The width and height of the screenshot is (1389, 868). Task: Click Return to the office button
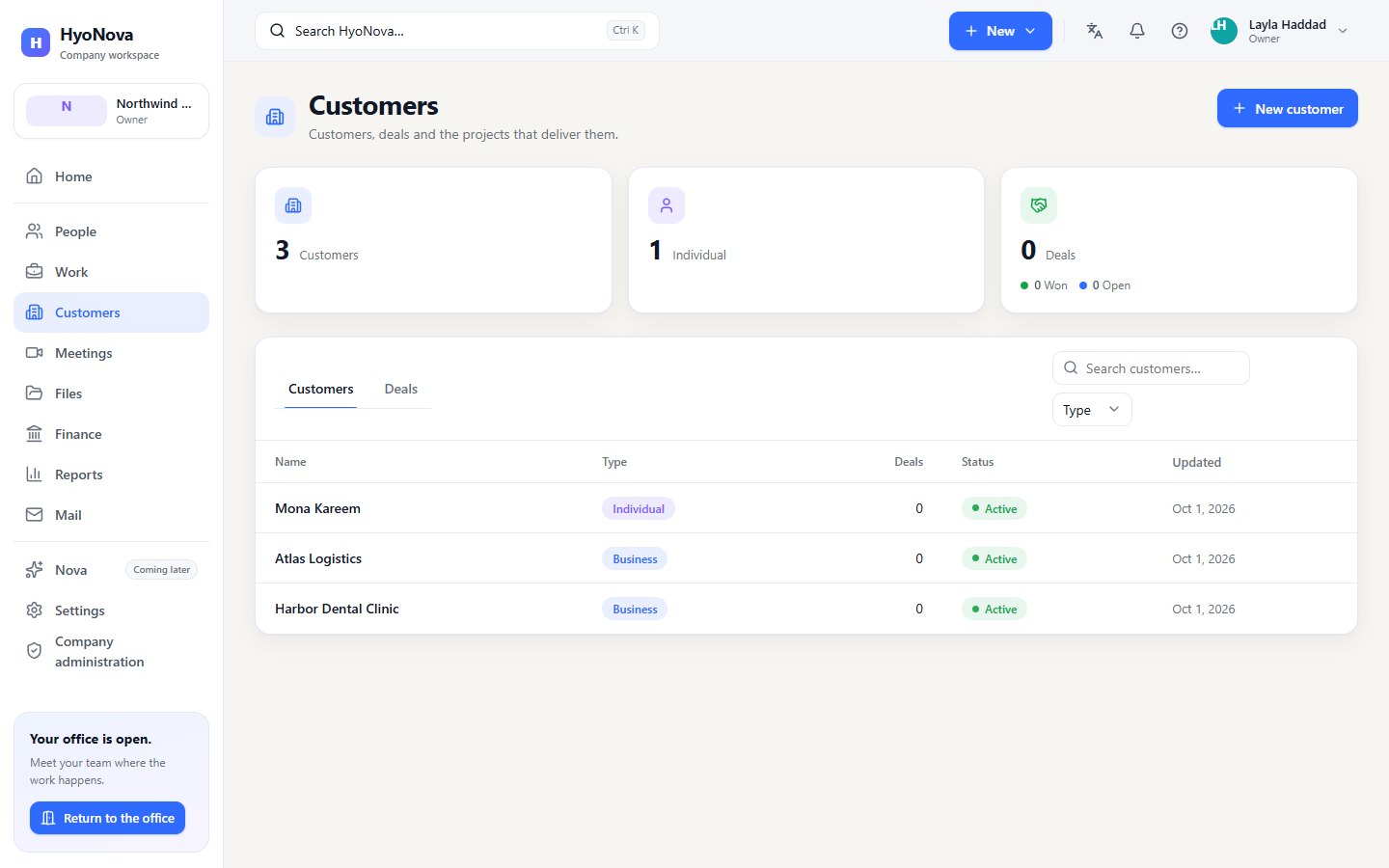pos(107,818)
